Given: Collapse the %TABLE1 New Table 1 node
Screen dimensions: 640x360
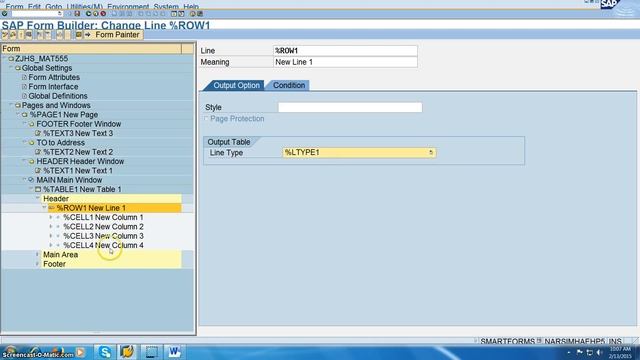Looking at the screenshot, I should 31,189.
